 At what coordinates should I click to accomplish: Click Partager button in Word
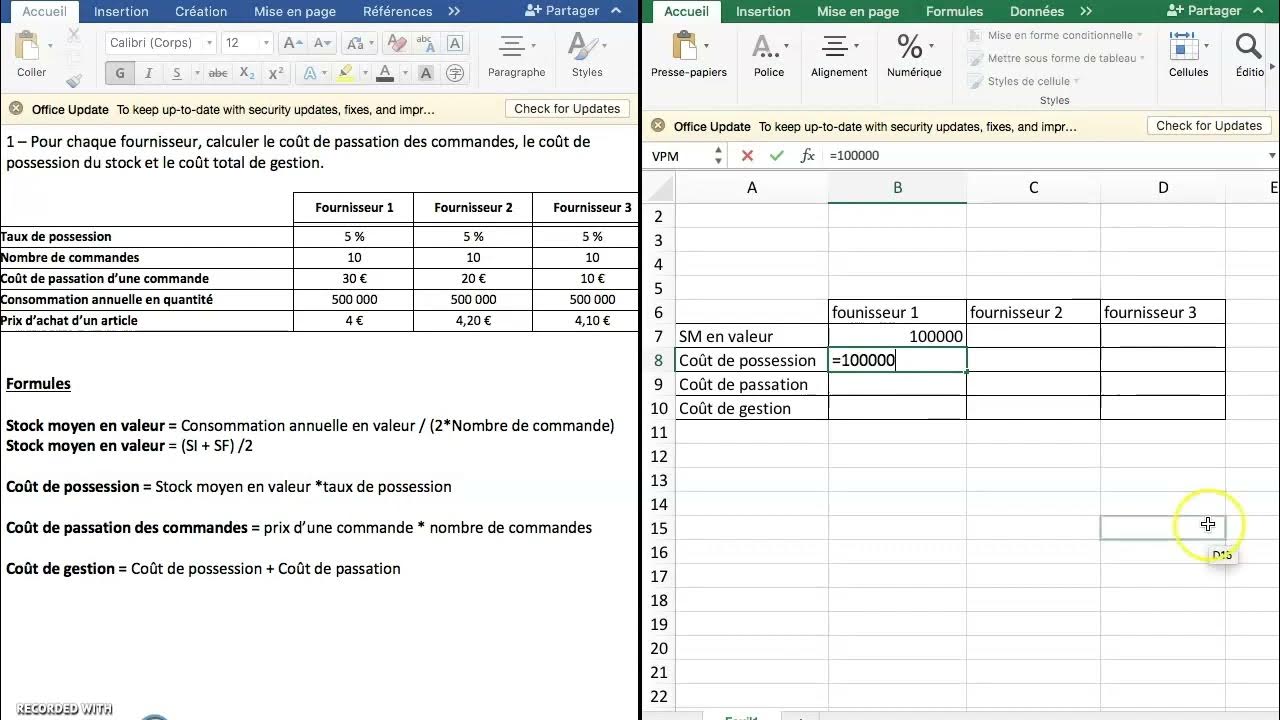(562, 11)
